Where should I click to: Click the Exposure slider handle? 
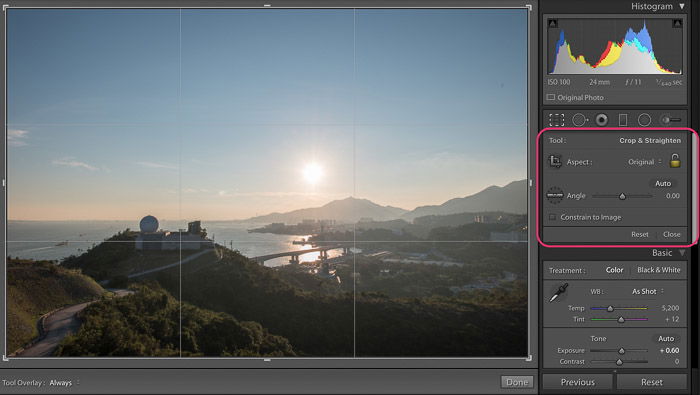tap(621, 351)
